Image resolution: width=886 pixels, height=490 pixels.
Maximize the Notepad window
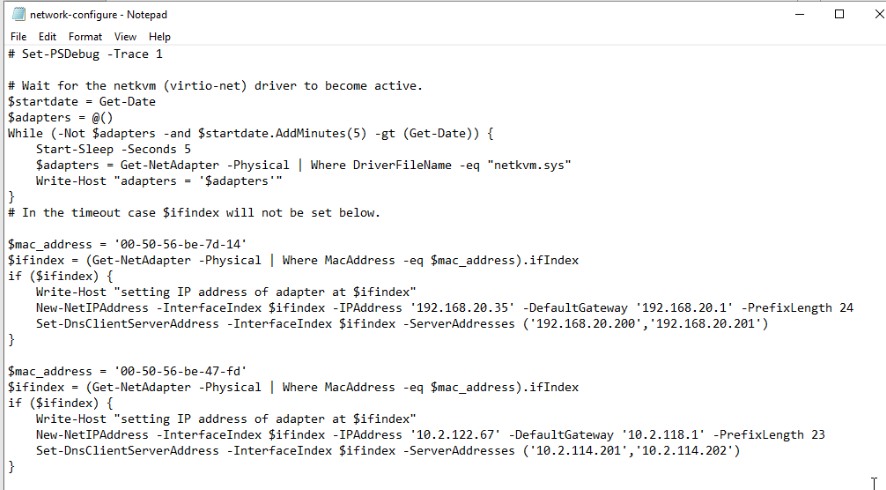click(x=840, y=15)
